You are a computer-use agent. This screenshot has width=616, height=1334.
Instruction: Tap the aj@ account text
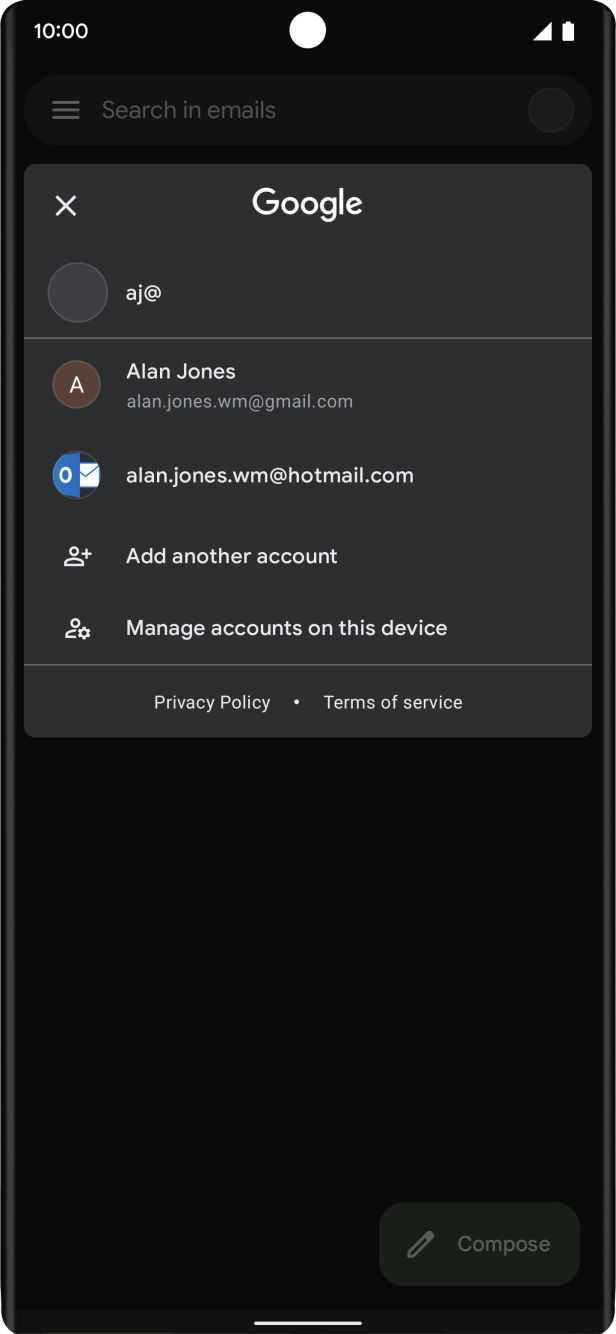144,293
